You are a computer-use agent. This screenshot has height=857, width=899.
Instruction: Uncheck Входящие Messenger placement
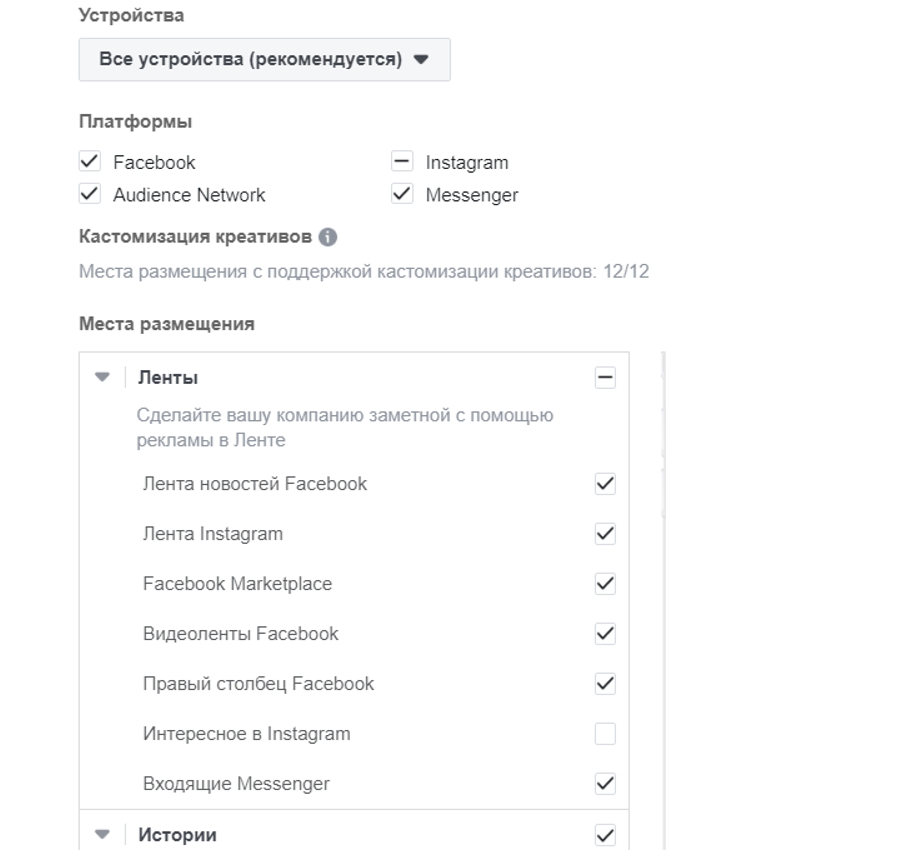coord(605,784)
